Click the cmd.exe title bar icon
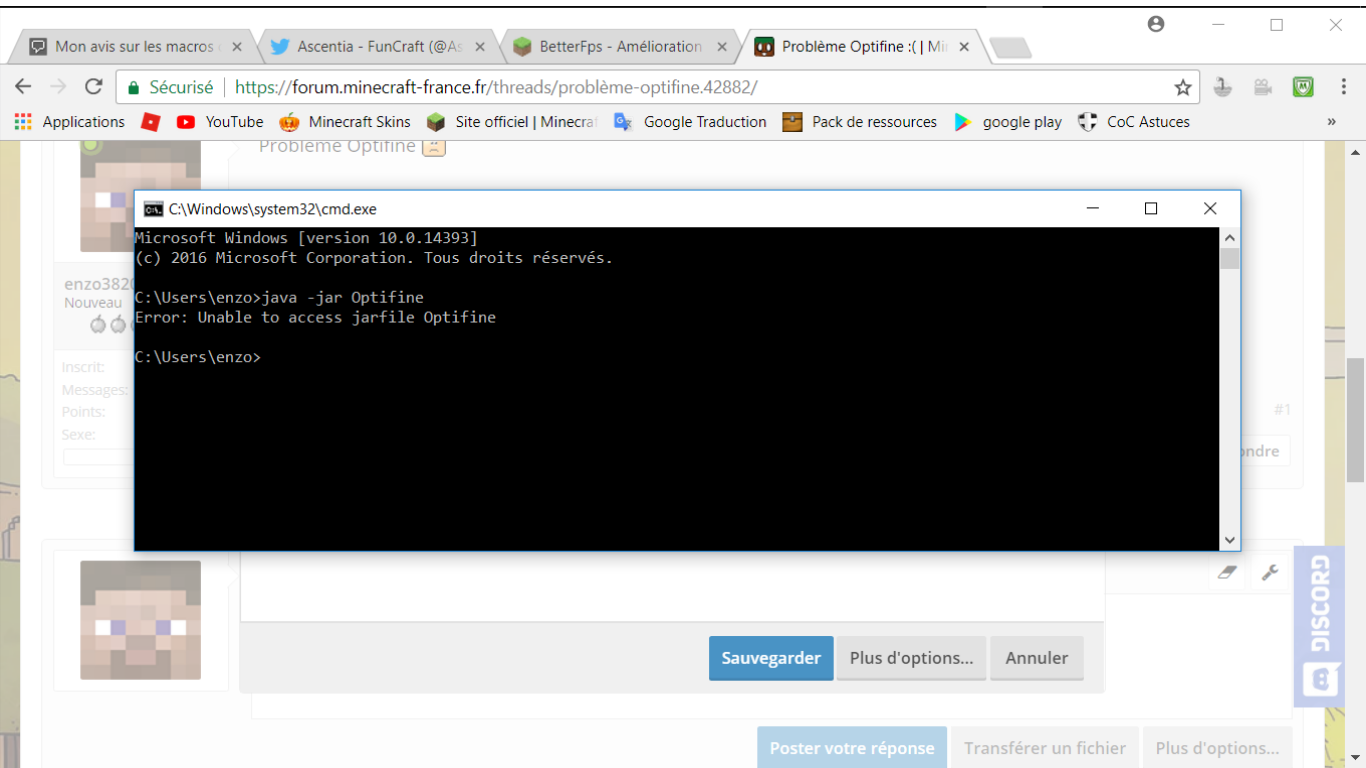Image resolution: width=1366 pixels, height=768 pixels. click(x=153, y=209)
